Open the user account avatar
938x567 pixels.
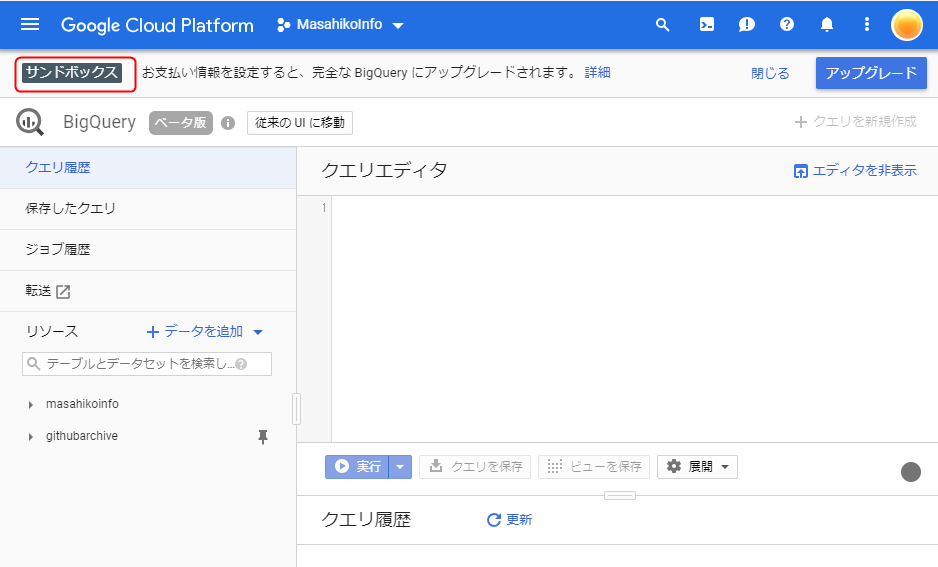point(906,25)
